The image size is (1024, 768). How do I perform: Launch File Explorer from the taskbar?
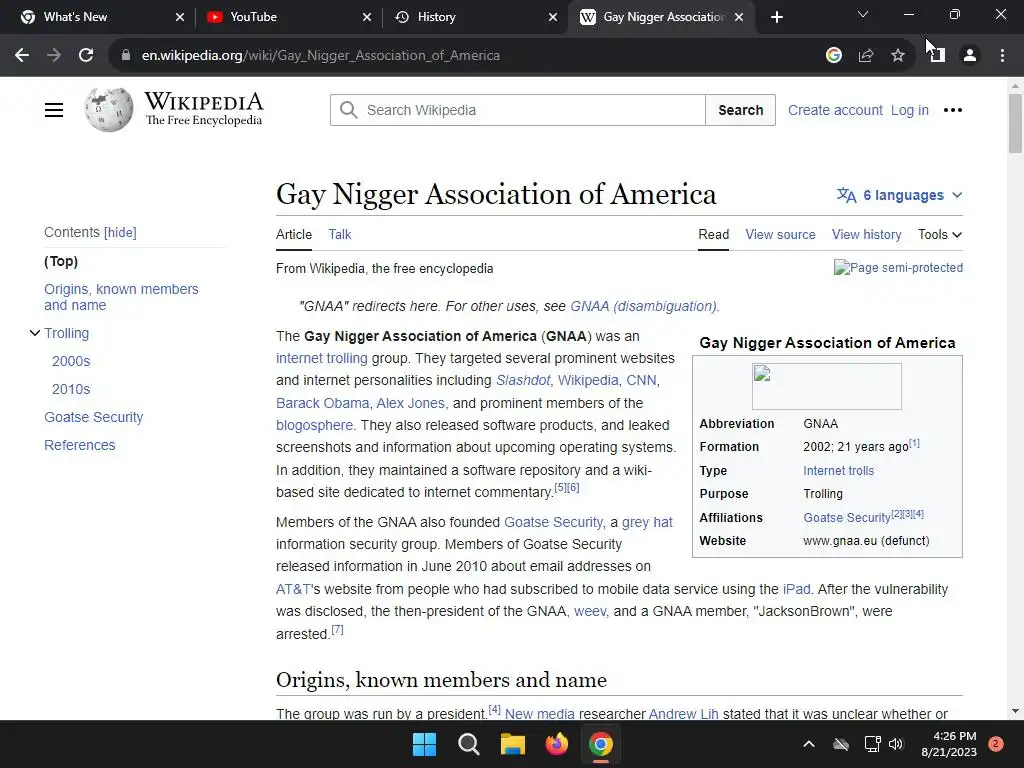point(513,744)
